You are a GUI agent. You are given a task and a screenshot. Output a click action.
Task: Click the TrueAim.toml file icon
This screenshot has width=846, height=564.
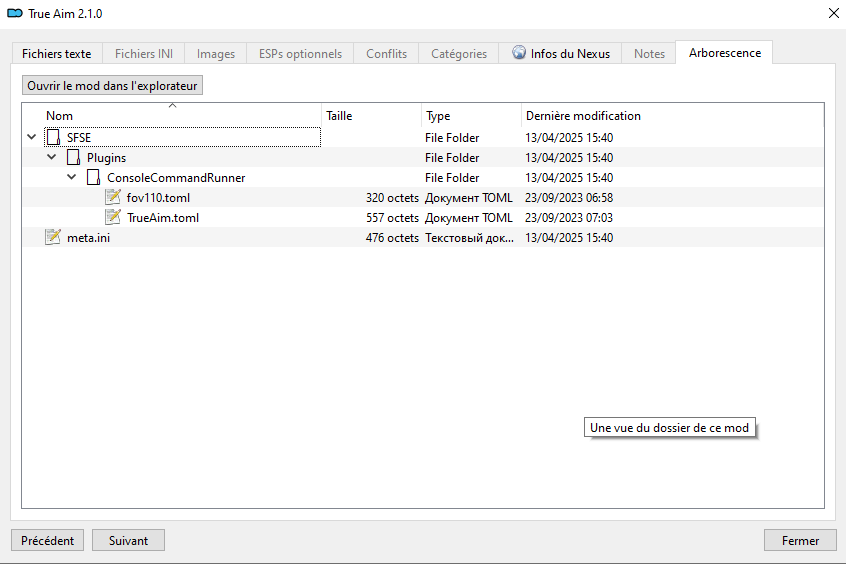(113, 217)
